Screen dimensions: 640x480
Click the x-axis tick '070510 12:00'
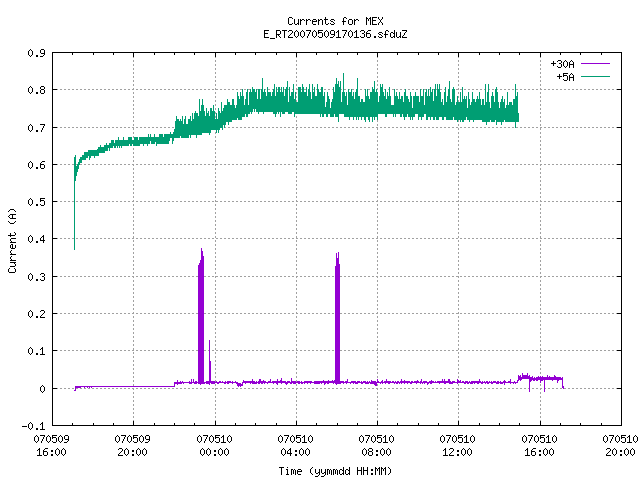pos(457,445)
